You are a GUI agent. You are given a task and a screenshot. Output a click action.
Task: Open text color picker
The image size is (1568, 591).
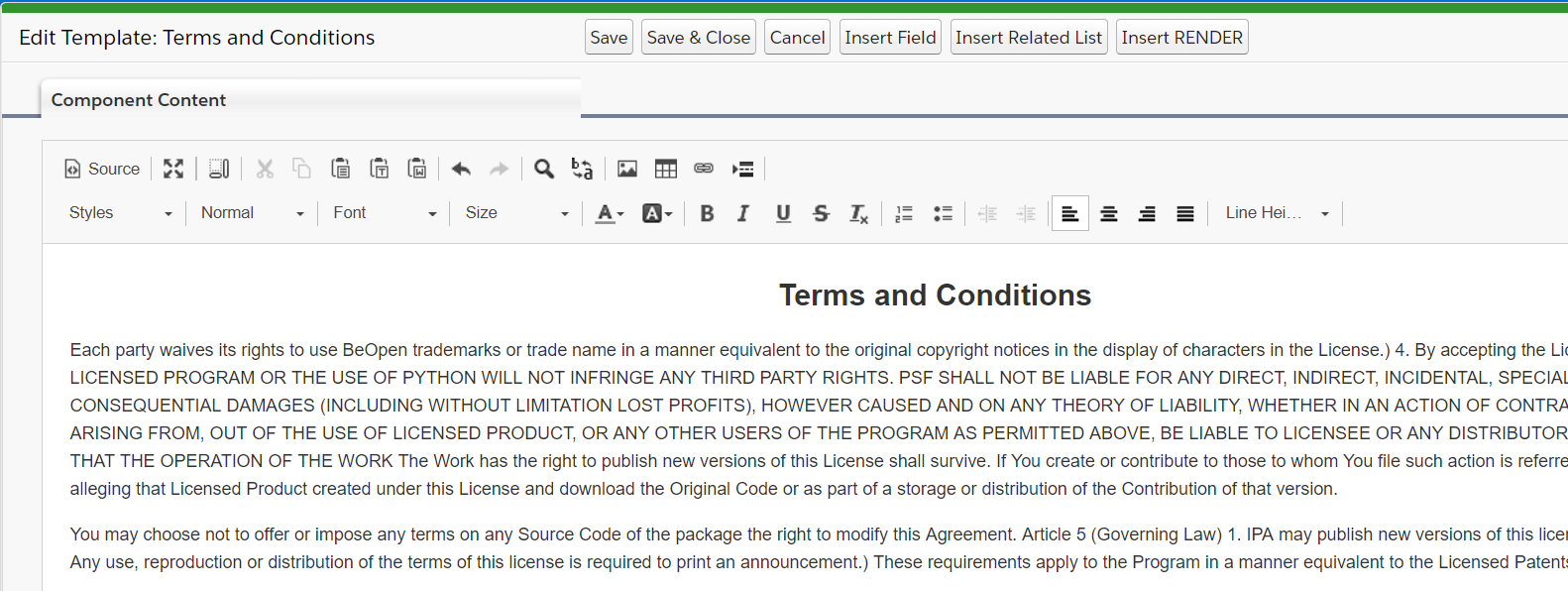tap(610, 213)
